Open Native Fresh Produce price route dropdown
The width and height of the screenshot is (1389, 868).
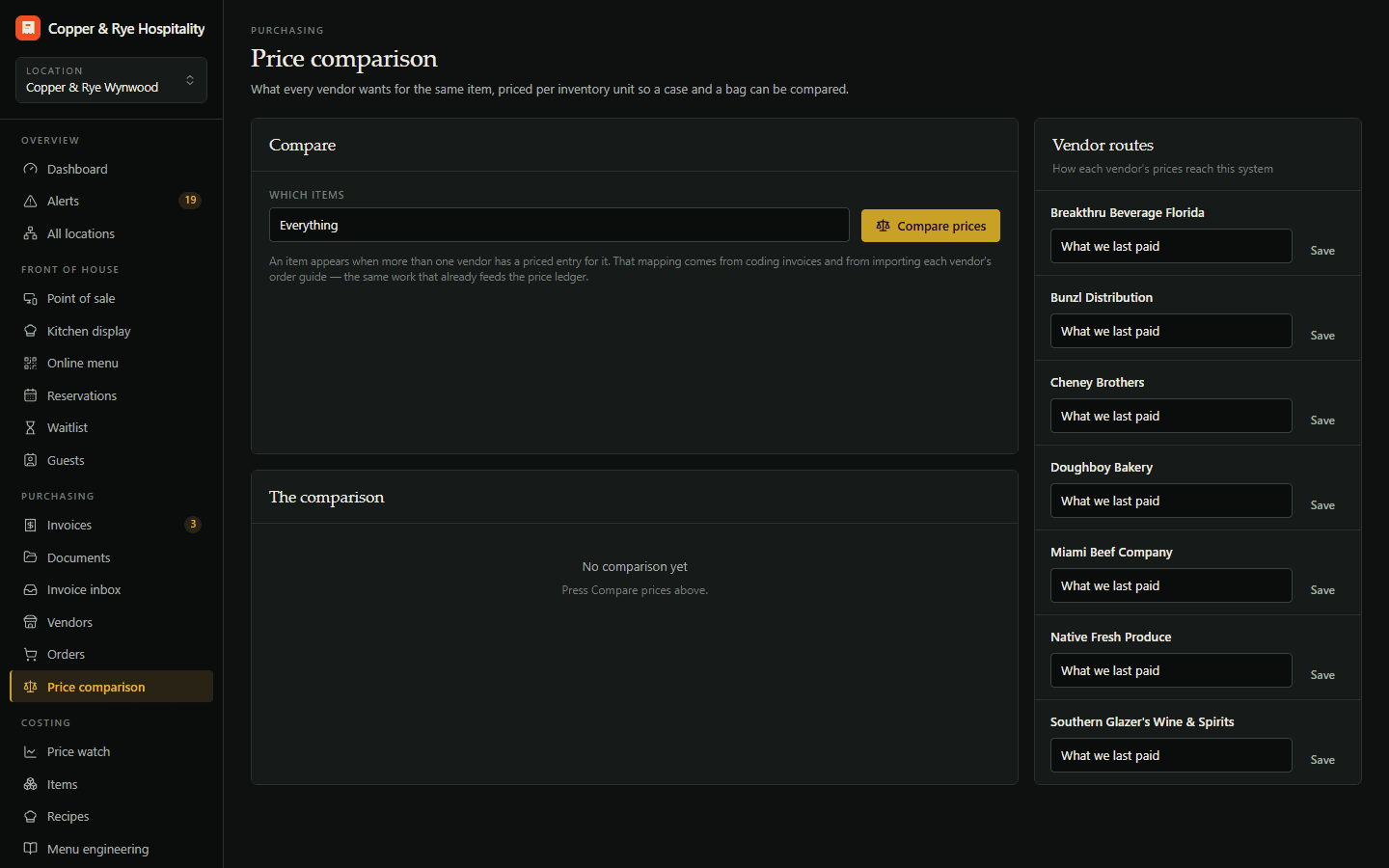tap(1171, 670)
